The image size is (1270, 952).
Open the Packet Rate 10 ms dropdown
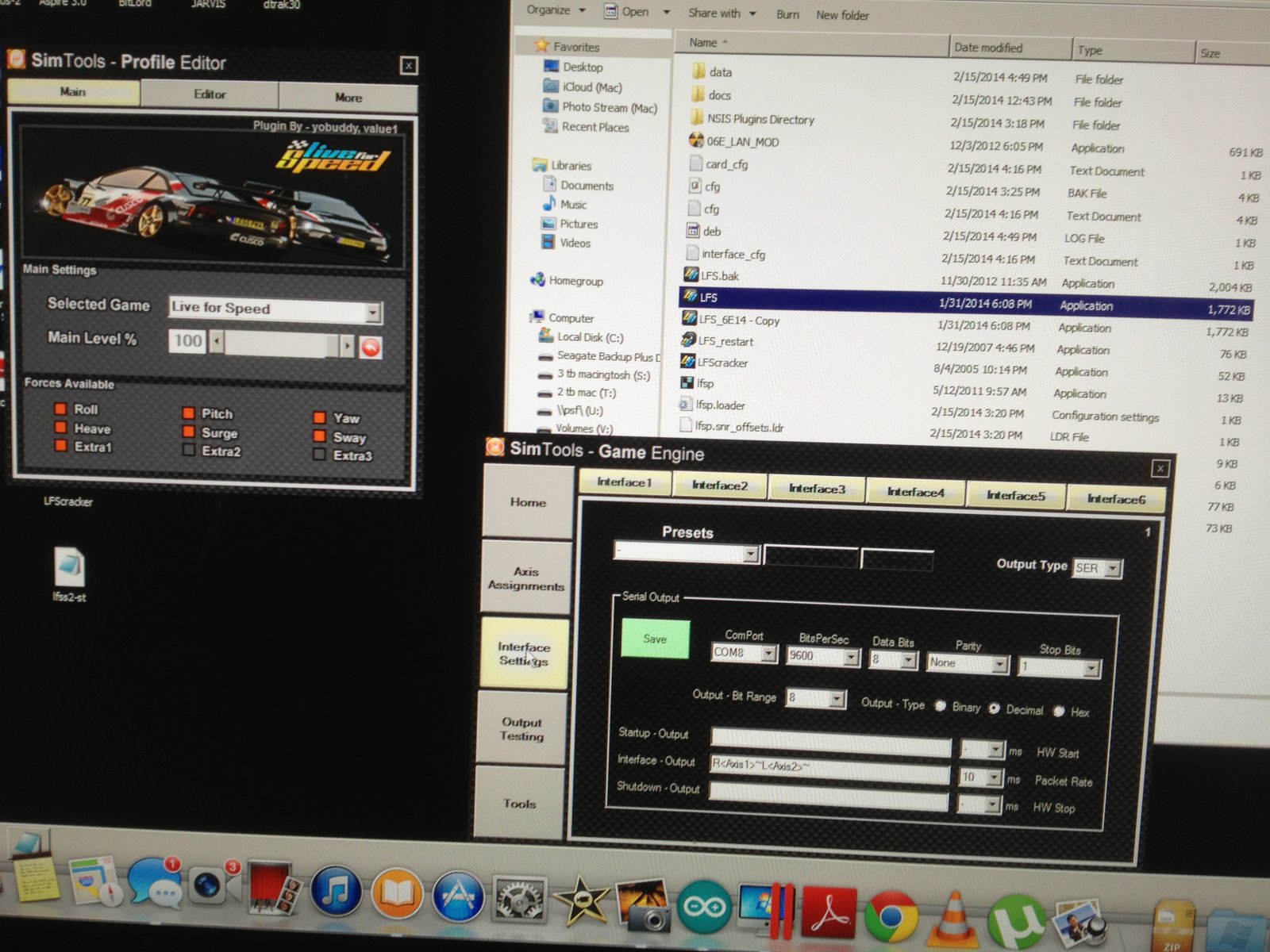(x=995, y=778)
